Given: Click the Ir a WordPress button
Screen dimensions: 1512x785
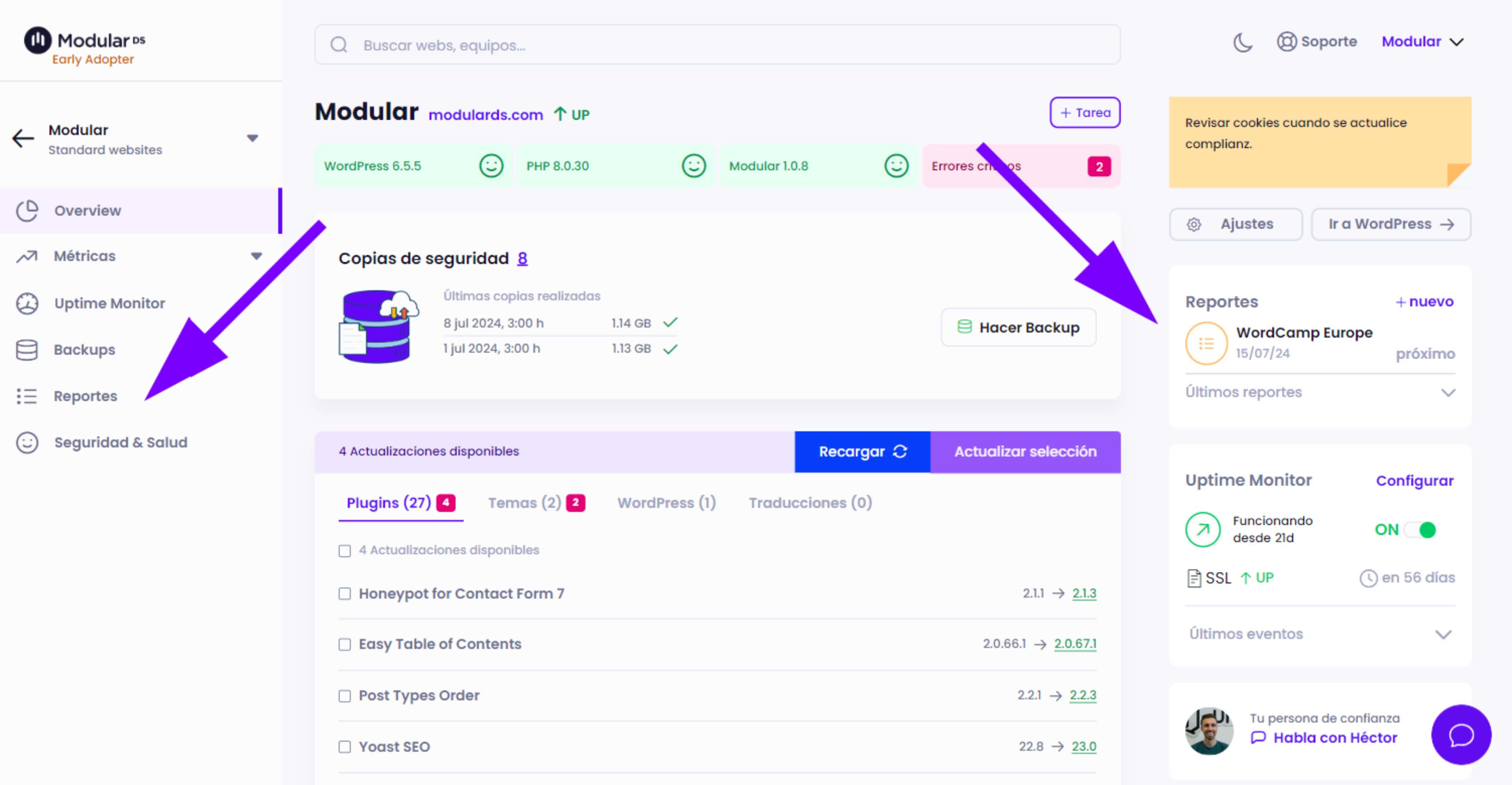Looking at the screenshot, I should coord(1390,225).
